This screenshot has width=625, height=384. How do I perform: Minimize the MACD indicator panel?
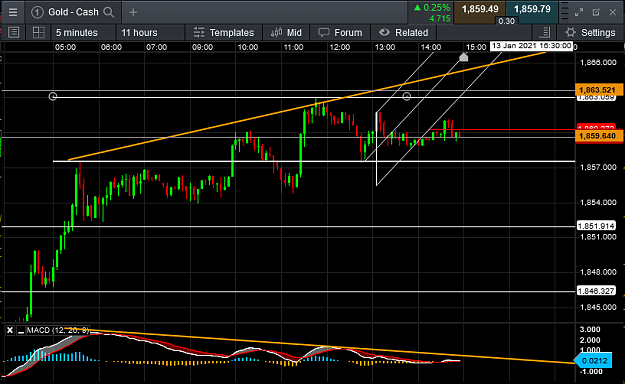21,330
